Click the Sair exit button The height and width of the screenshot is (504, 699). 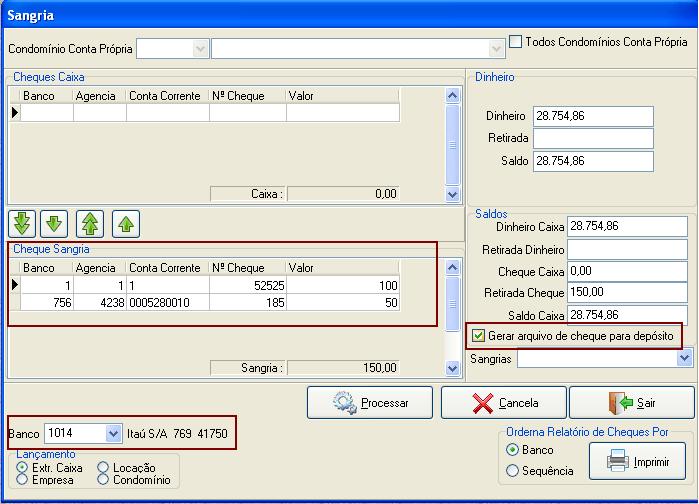pos(632,403)
